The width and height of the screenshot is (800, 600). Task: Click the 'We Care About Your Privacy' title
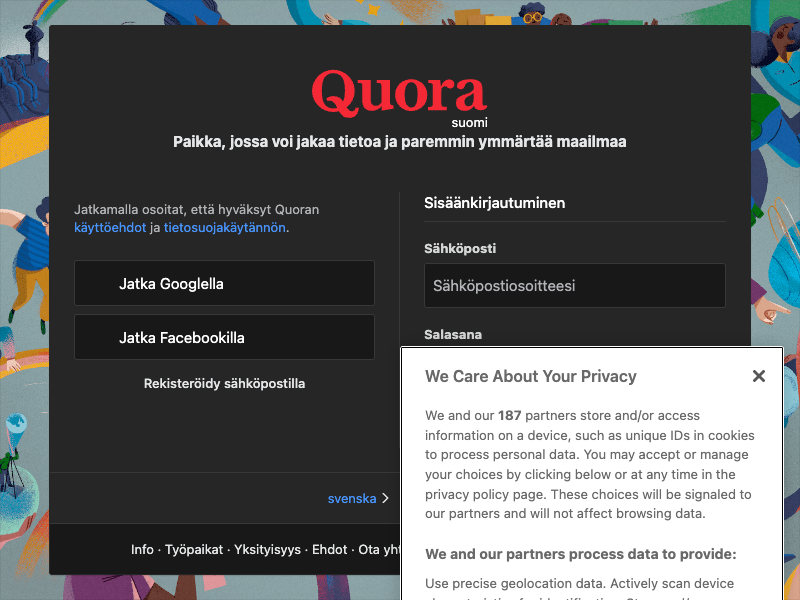[x=531, y=377]
